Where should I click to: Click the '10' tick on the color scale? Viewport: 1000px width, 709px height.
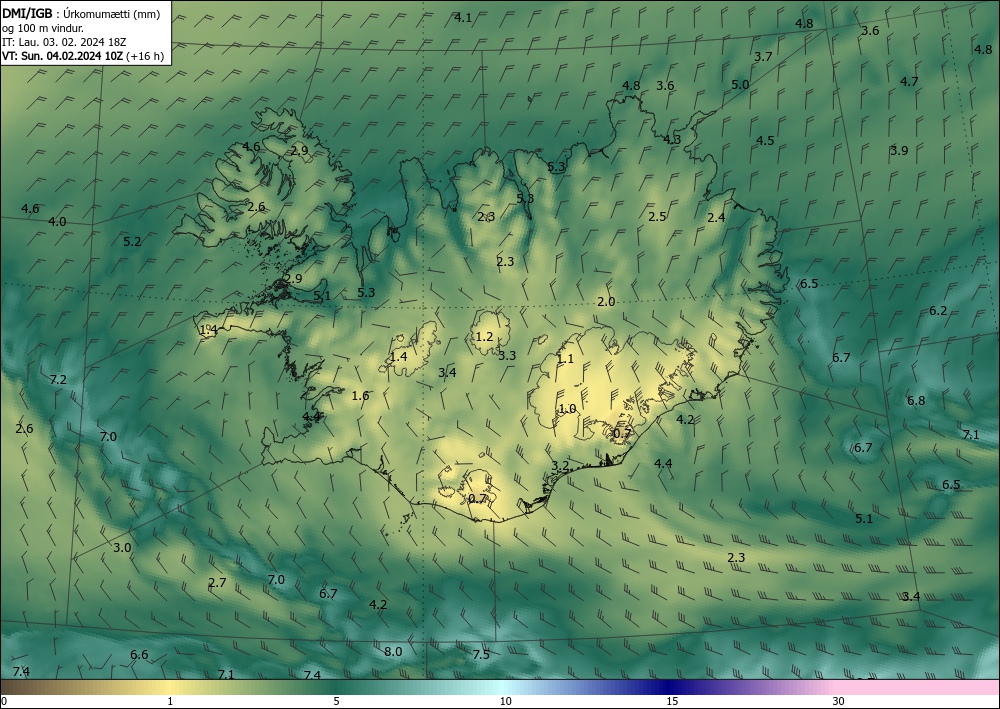[506, 702]
